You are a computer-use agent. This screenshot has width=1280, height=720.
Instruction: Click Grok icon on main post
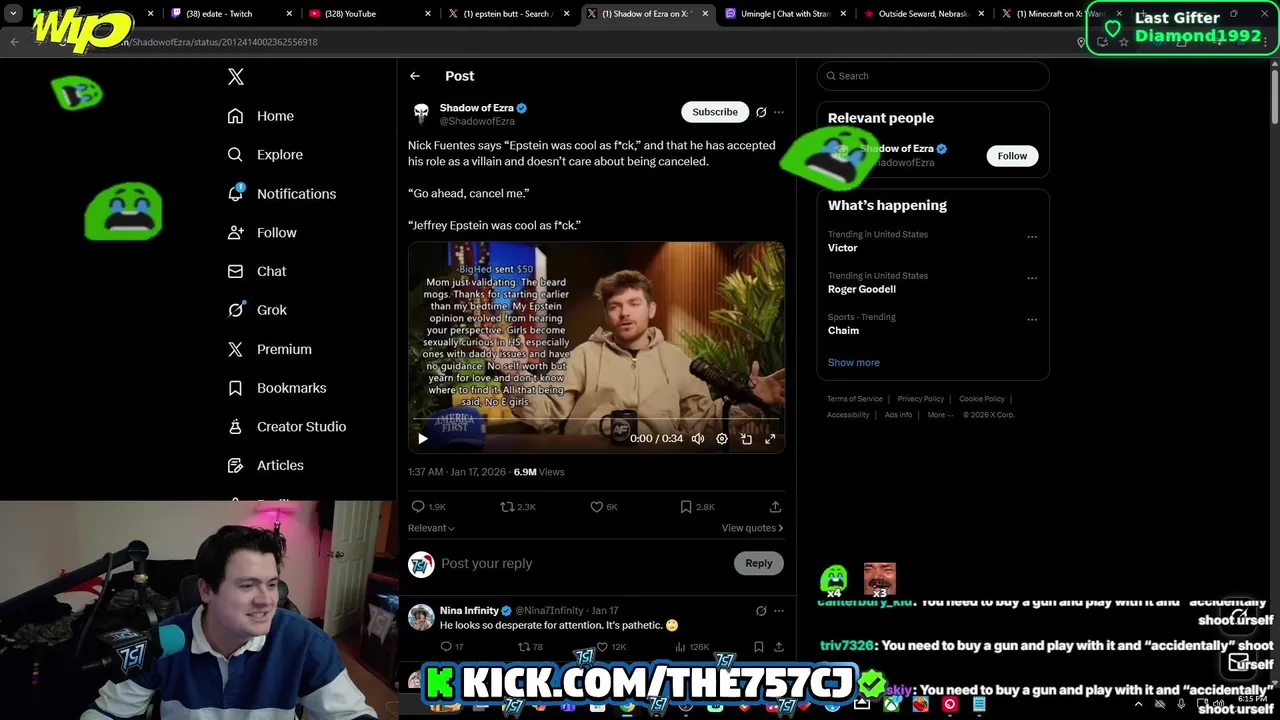point(761,112)
